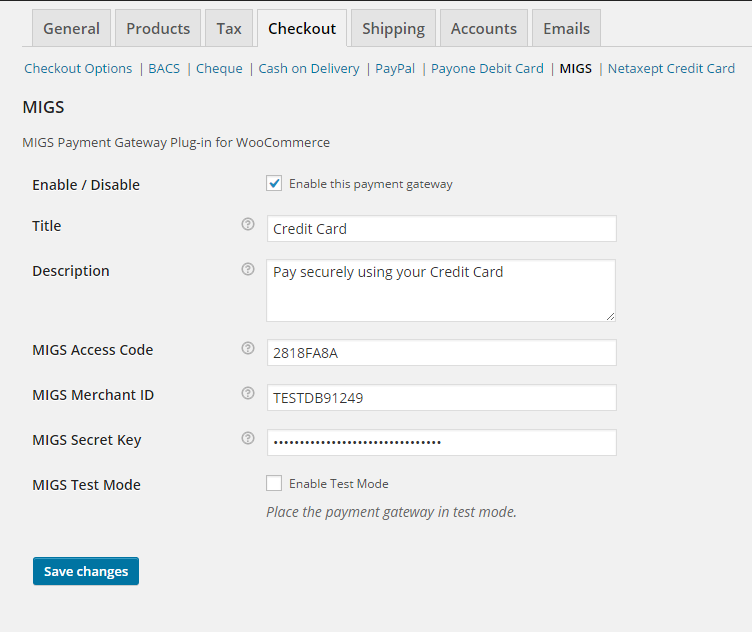Open the Emails tab

pyautogui.click(x=566, y=28)
